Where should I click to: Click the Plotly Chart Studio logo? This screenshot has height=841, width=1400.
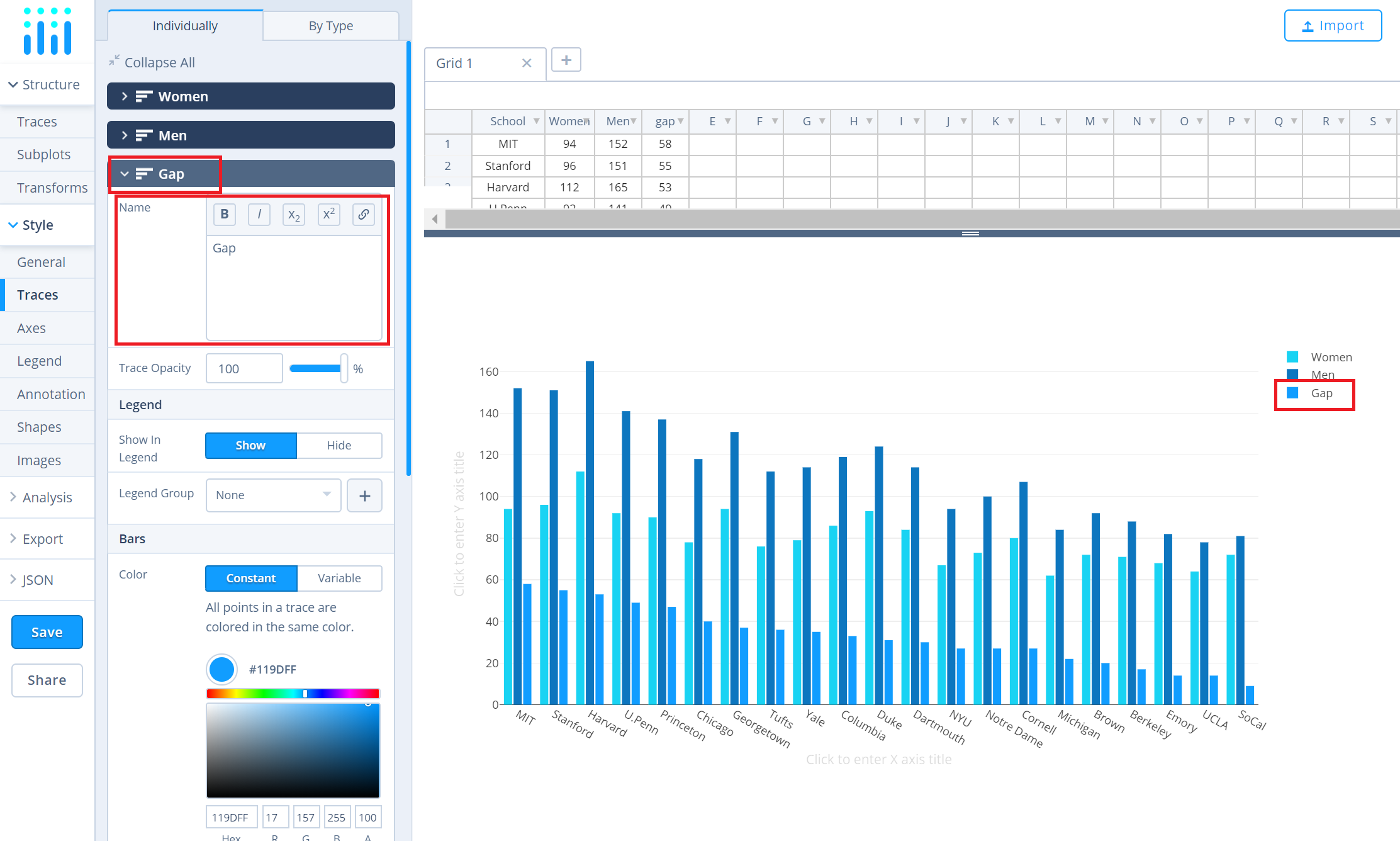coord(47,31)
